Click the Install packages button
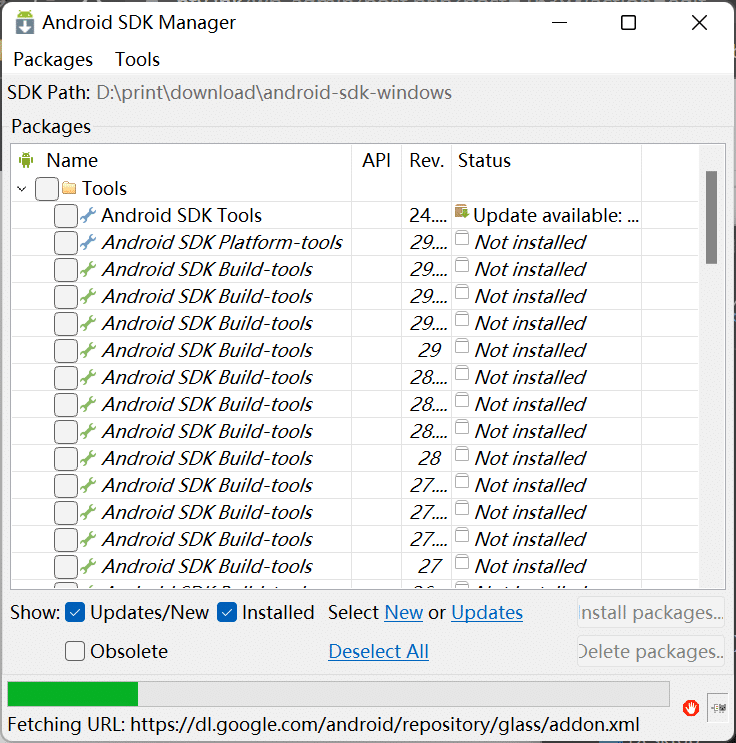 651,613
